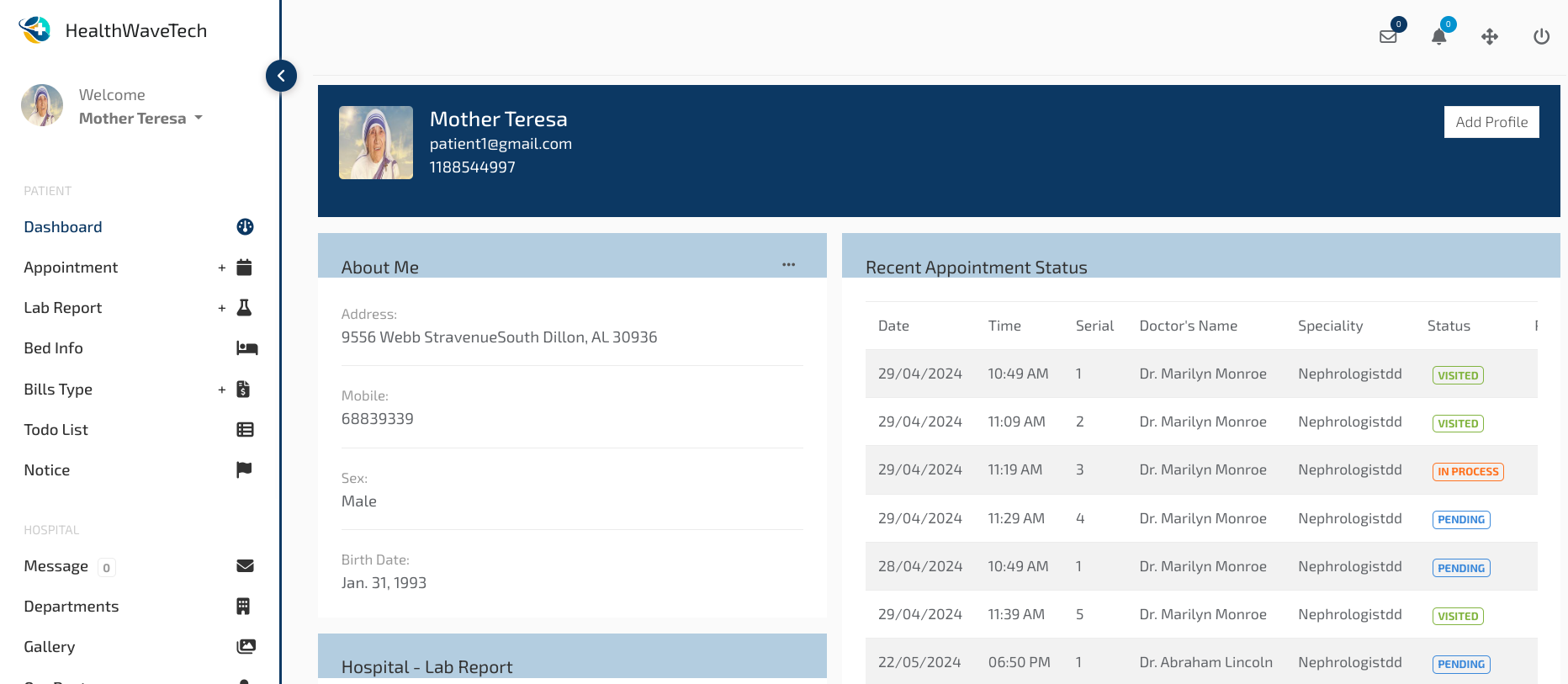Open the Appointment menu item
This screenshot has width=1568, height=684.
71,268
